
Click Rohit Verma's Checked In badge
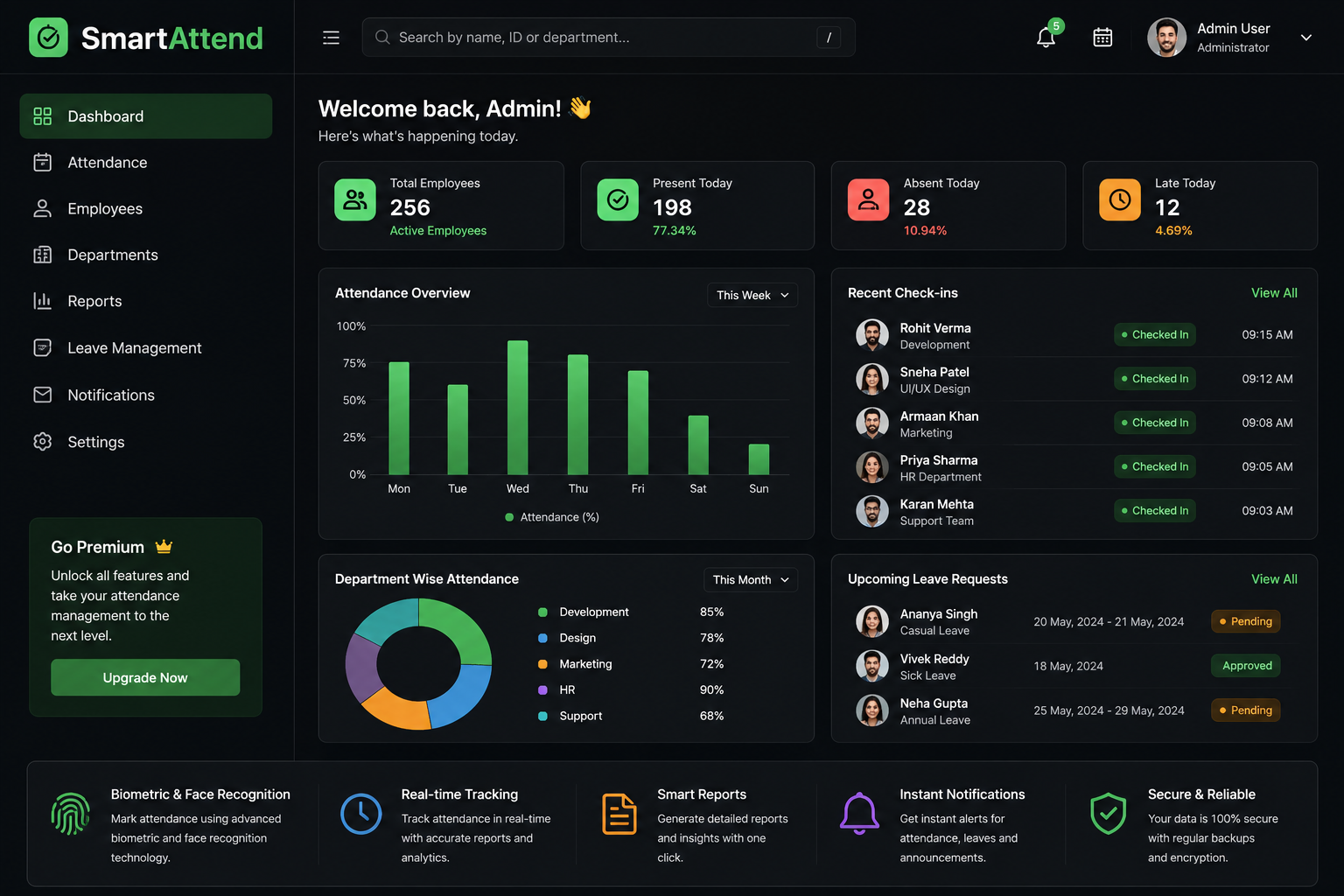tap(1155, 335)
